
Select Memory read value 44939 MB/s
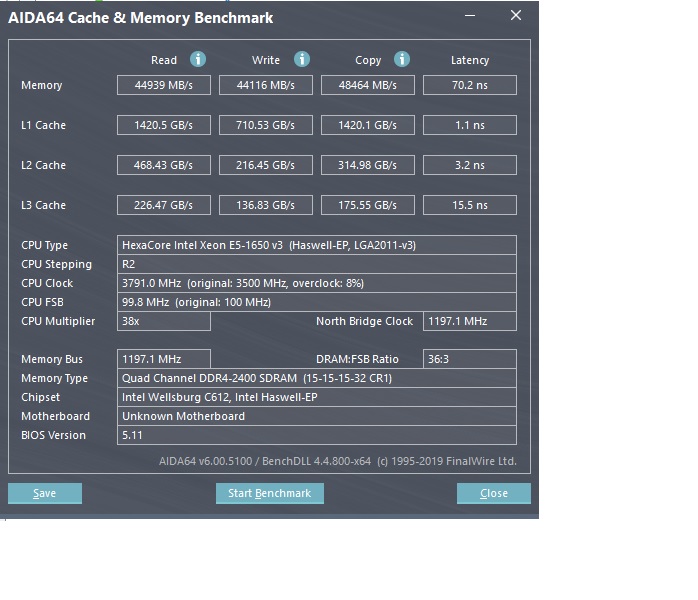pos(164,85)
